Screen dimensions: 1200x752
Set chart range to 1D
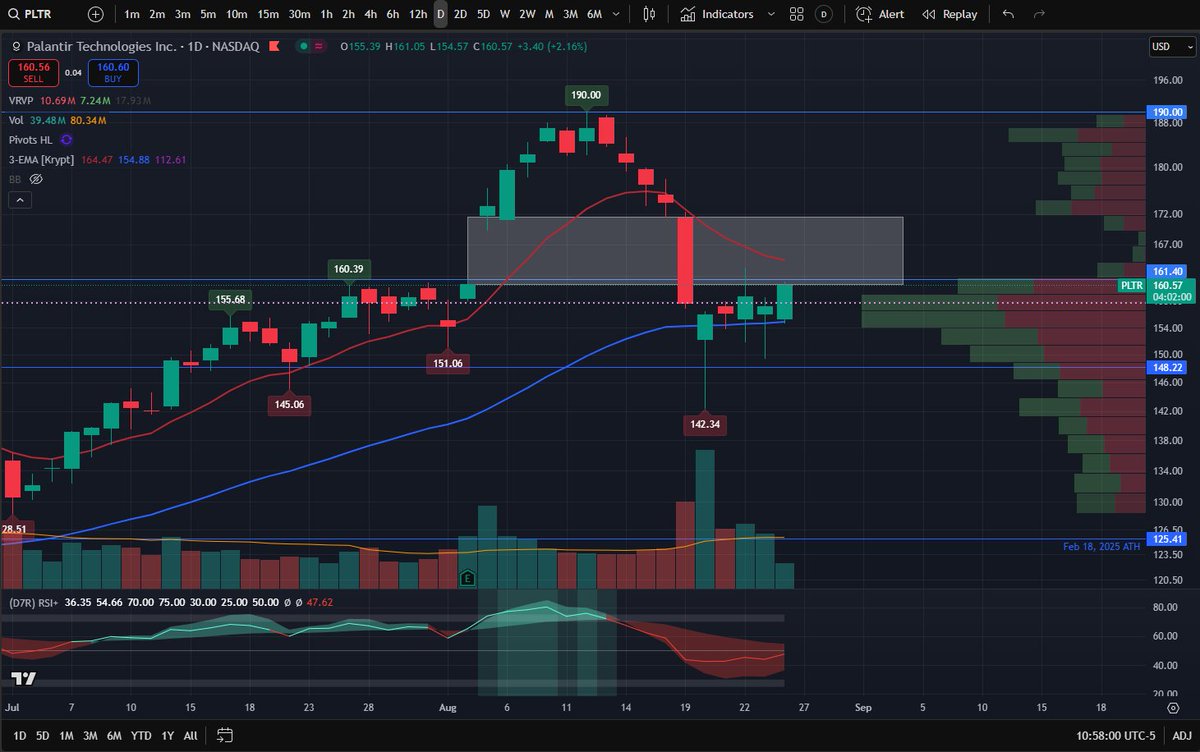pos(19,735)
